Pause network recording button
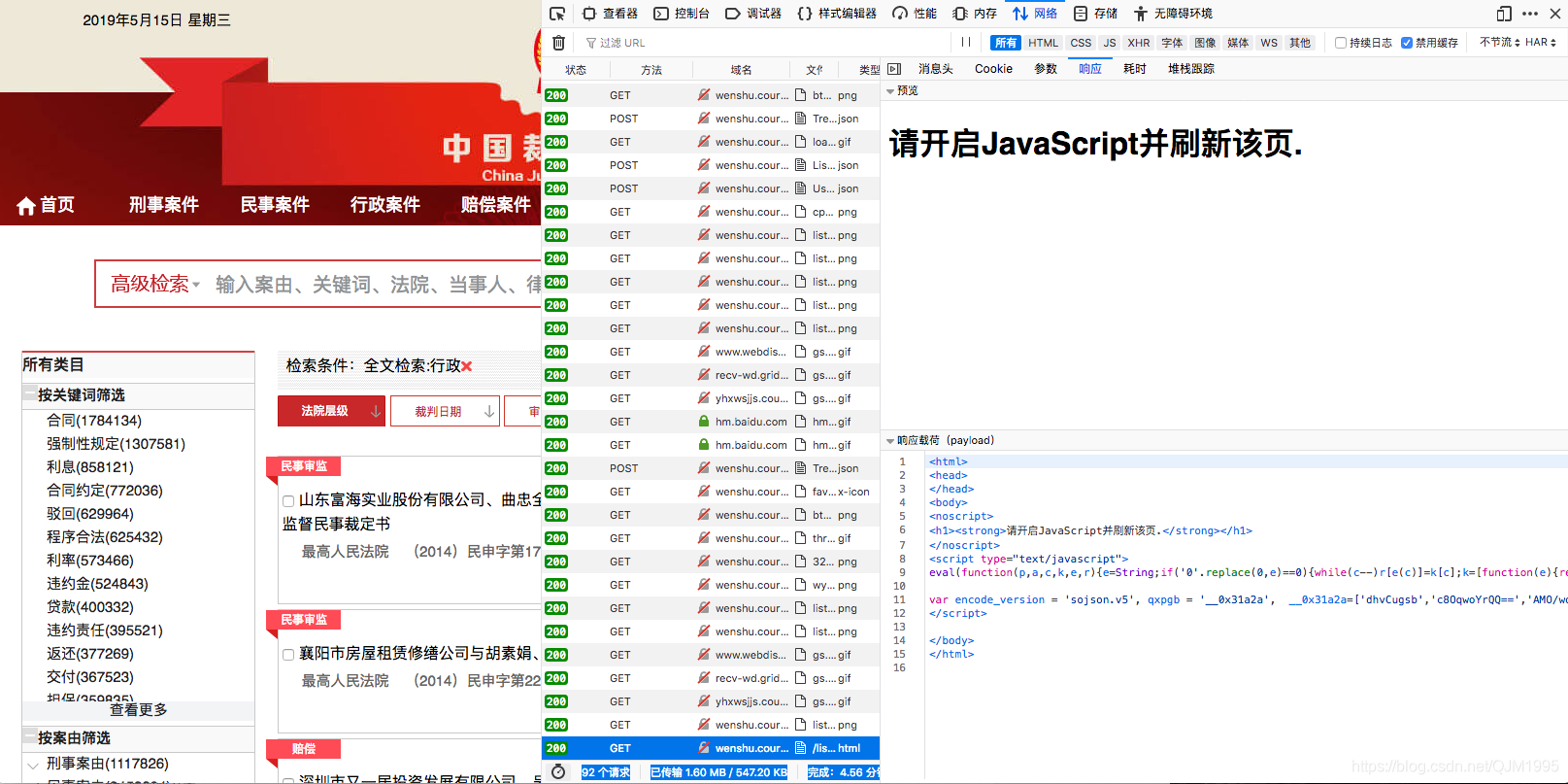 [966, 43]
